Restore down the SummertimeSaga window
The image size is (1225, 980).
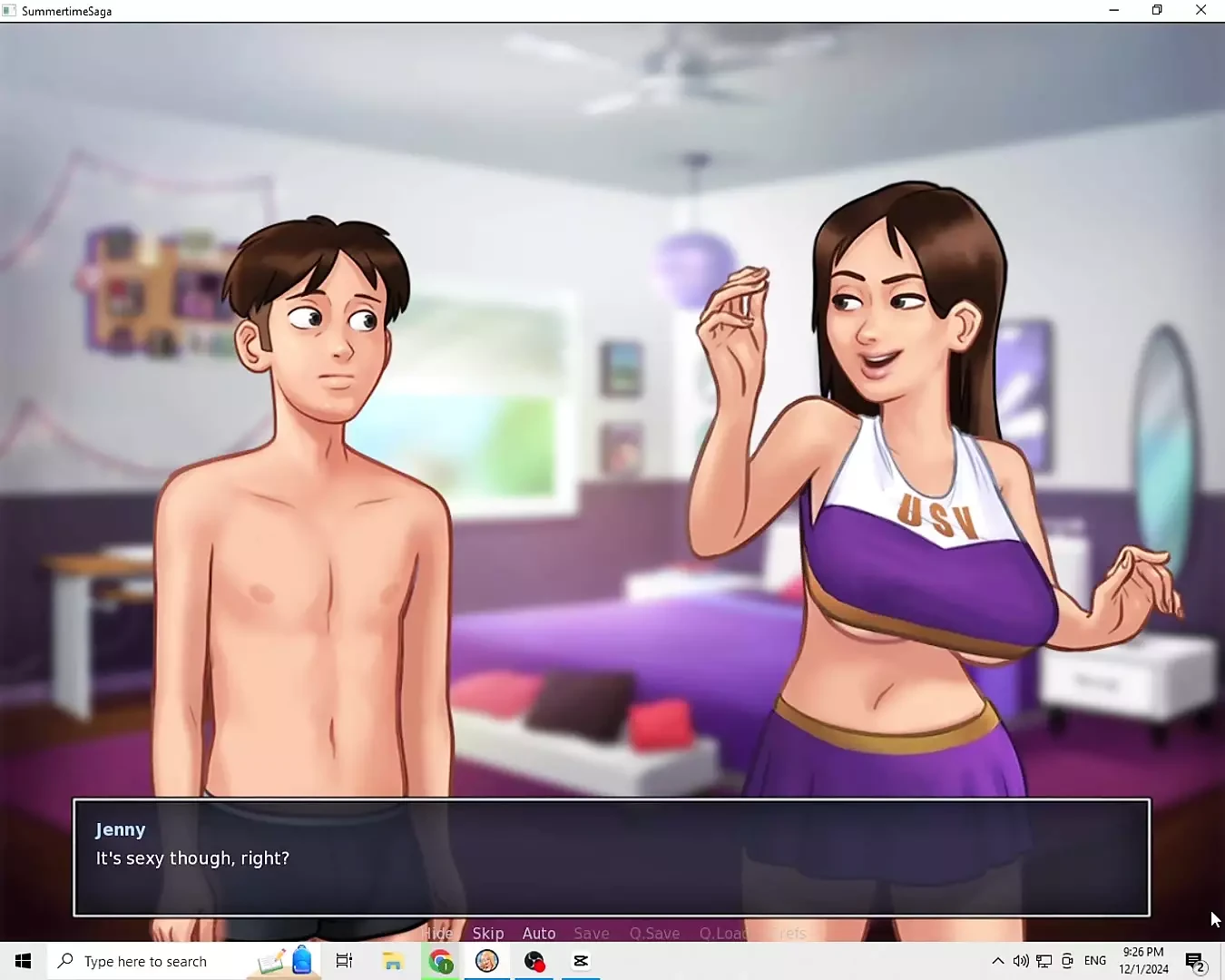[x=1157, y=11]
